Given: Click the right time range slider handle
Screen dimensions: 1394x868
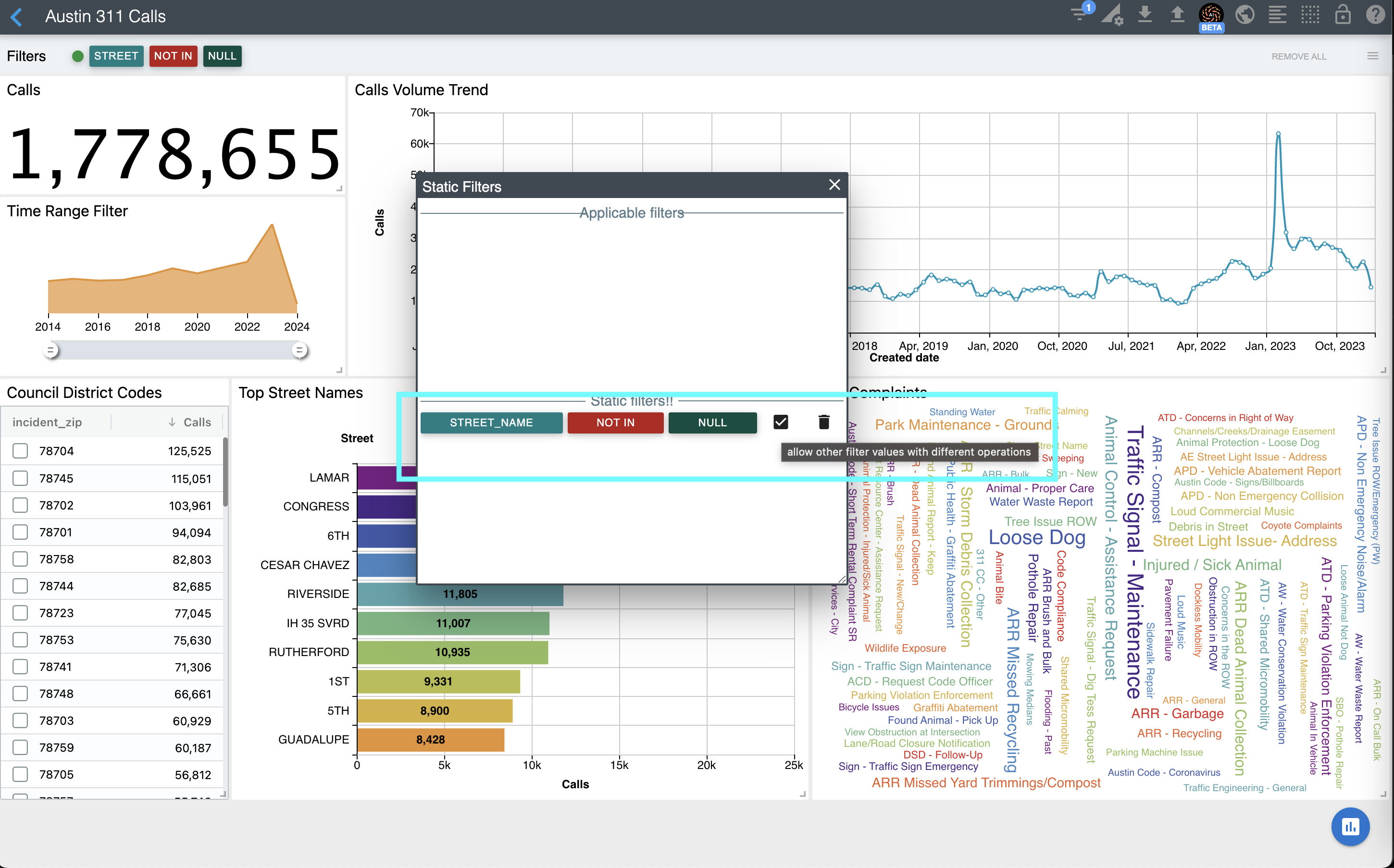Looking at the screenshot, I should pos(299,349).
